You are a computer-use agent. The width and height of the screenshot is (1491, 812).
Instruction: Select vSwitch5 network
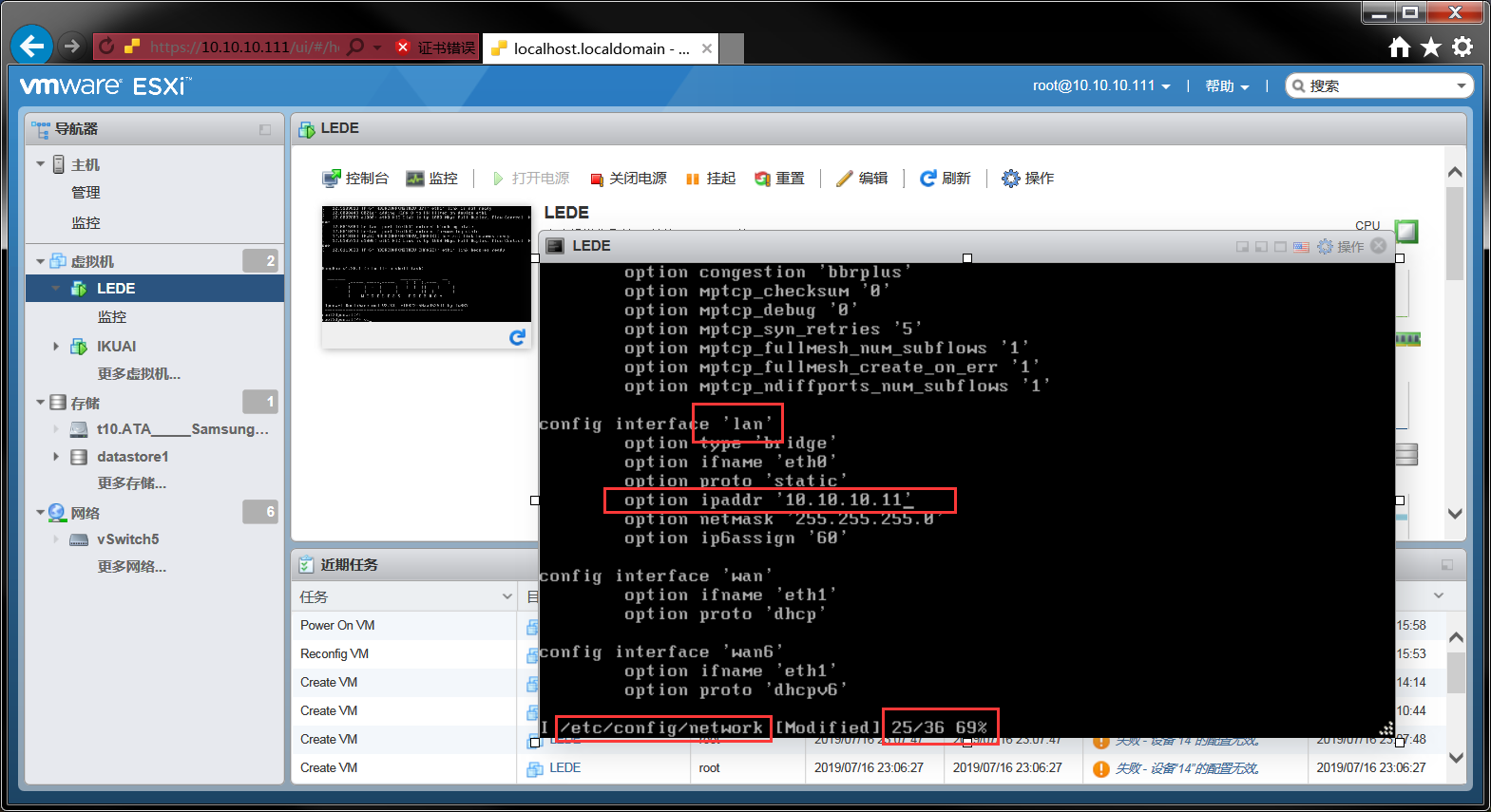tap(127, 539)
